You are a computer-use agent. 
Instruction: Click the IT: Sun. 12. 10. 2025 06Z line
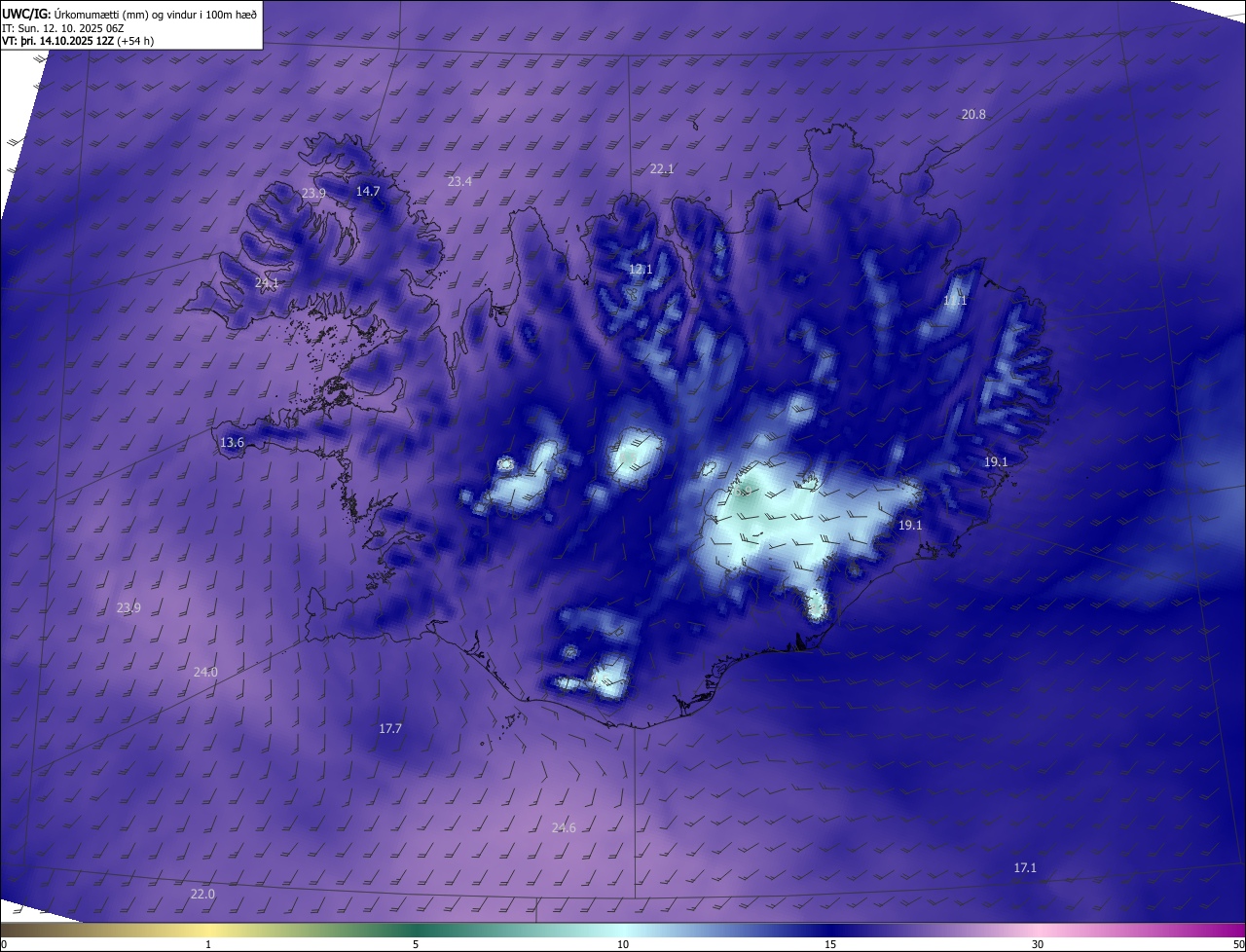click(x=65, y=27)
